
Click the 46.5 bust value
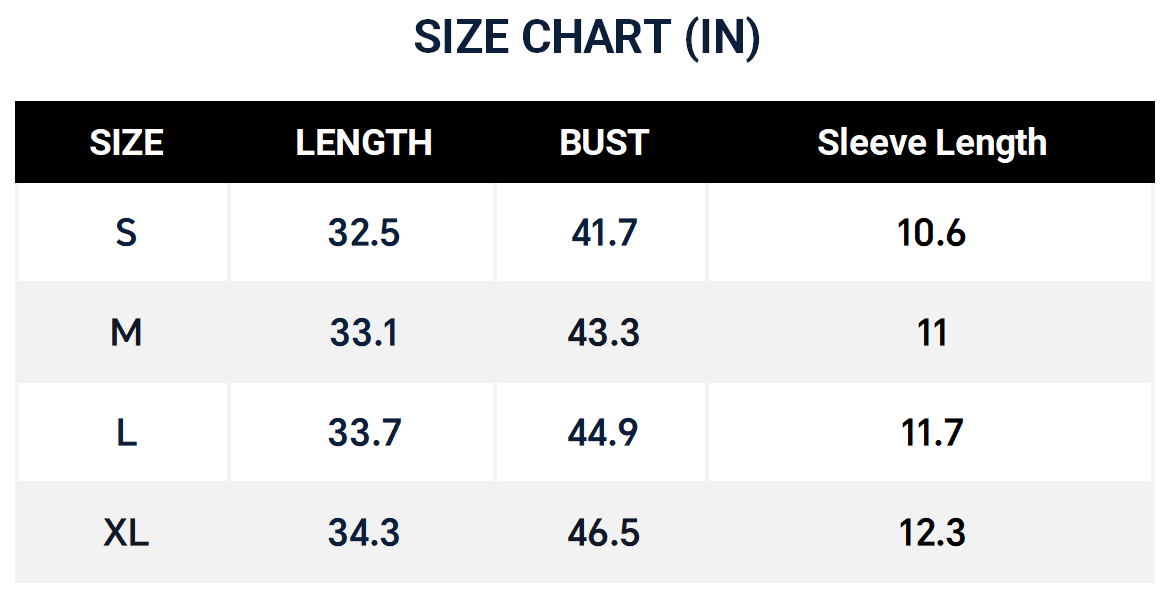604,532
